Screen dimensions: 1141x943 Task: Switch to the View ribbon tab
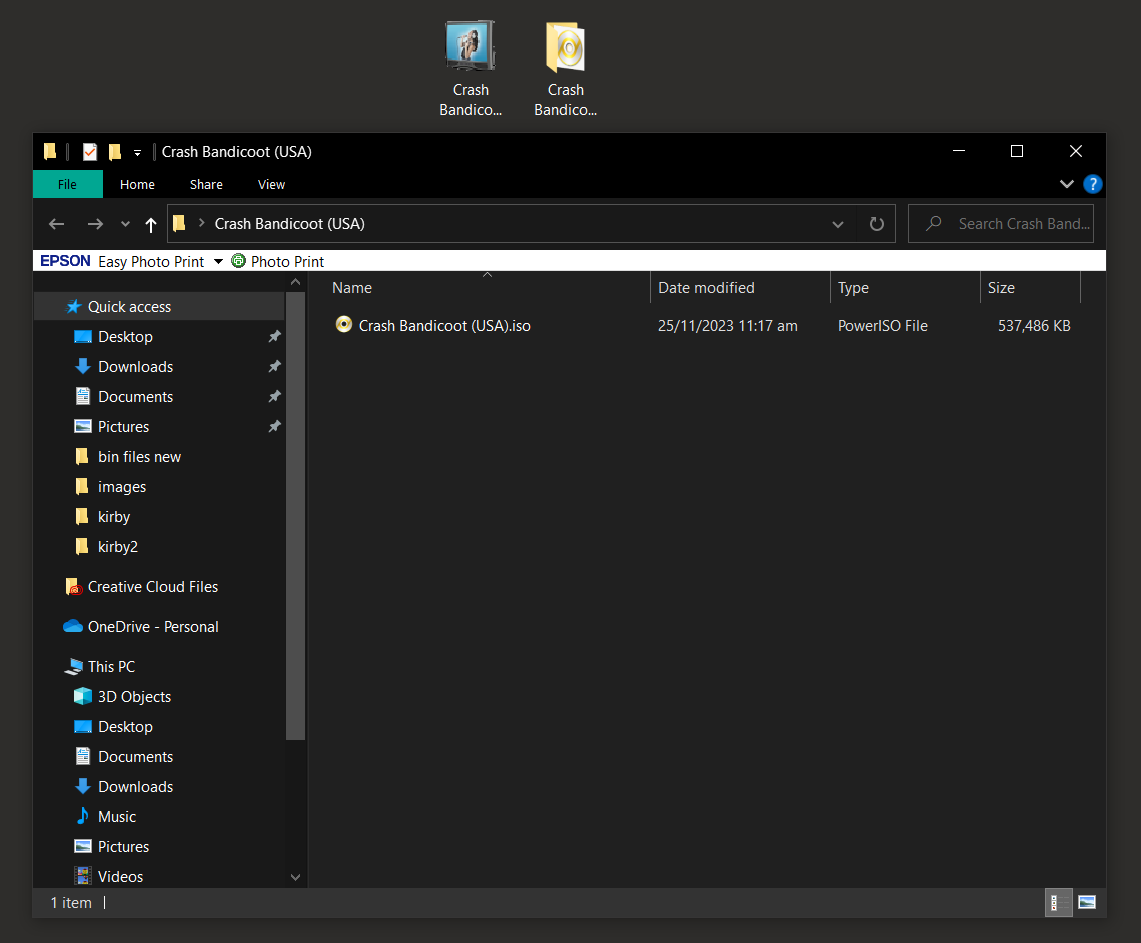(271, 184)
